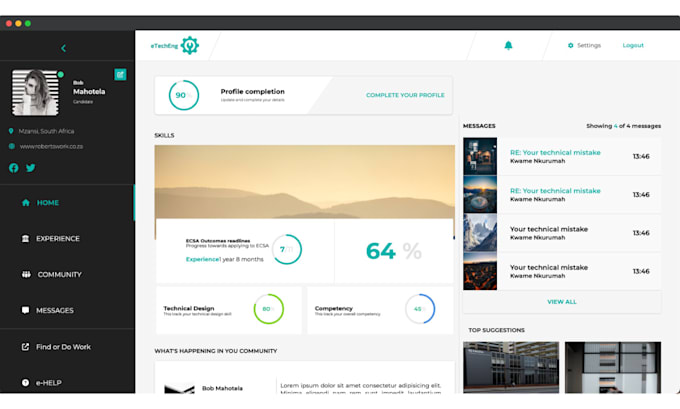Click 'Bob Mahotela' in community post
This screenshot has height=409, width=680.
click(x=222, y=388)
